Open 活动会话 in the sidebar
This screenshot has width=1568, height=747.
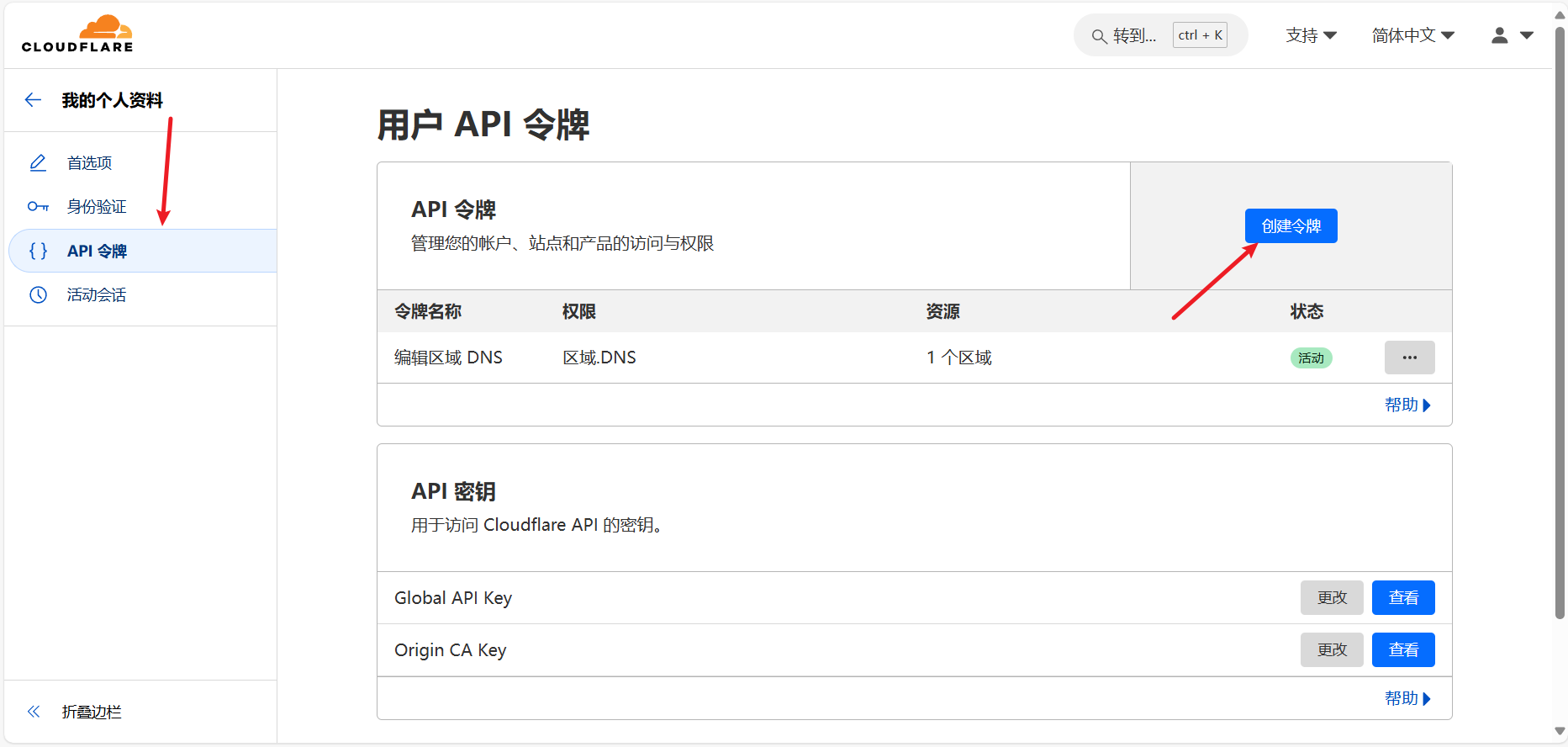[97, 294]
